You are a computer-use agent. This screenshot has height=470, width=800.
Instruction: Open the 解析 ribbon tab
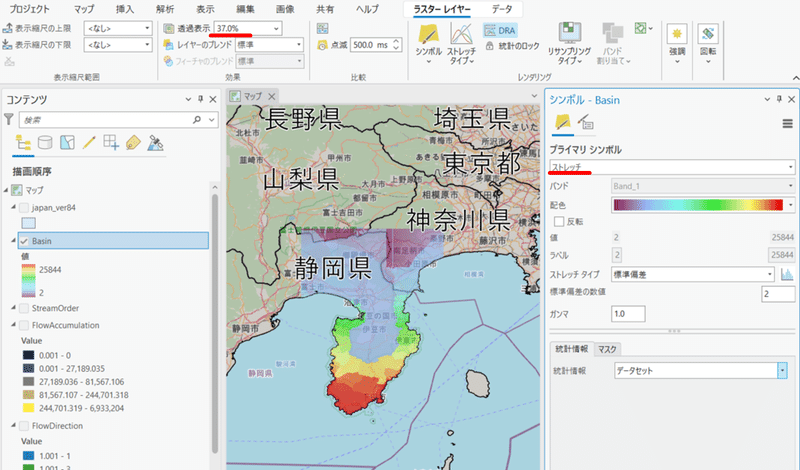click(x=165, y=9)
